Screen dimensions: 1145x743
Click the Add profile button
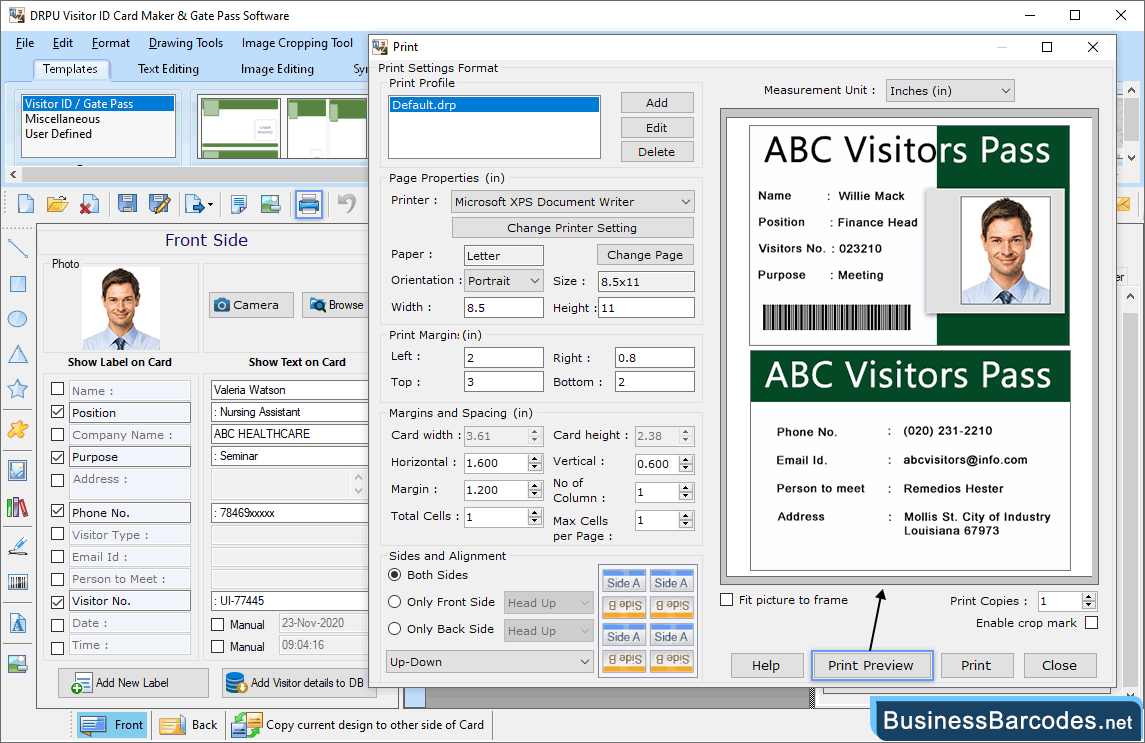point(656,103)
